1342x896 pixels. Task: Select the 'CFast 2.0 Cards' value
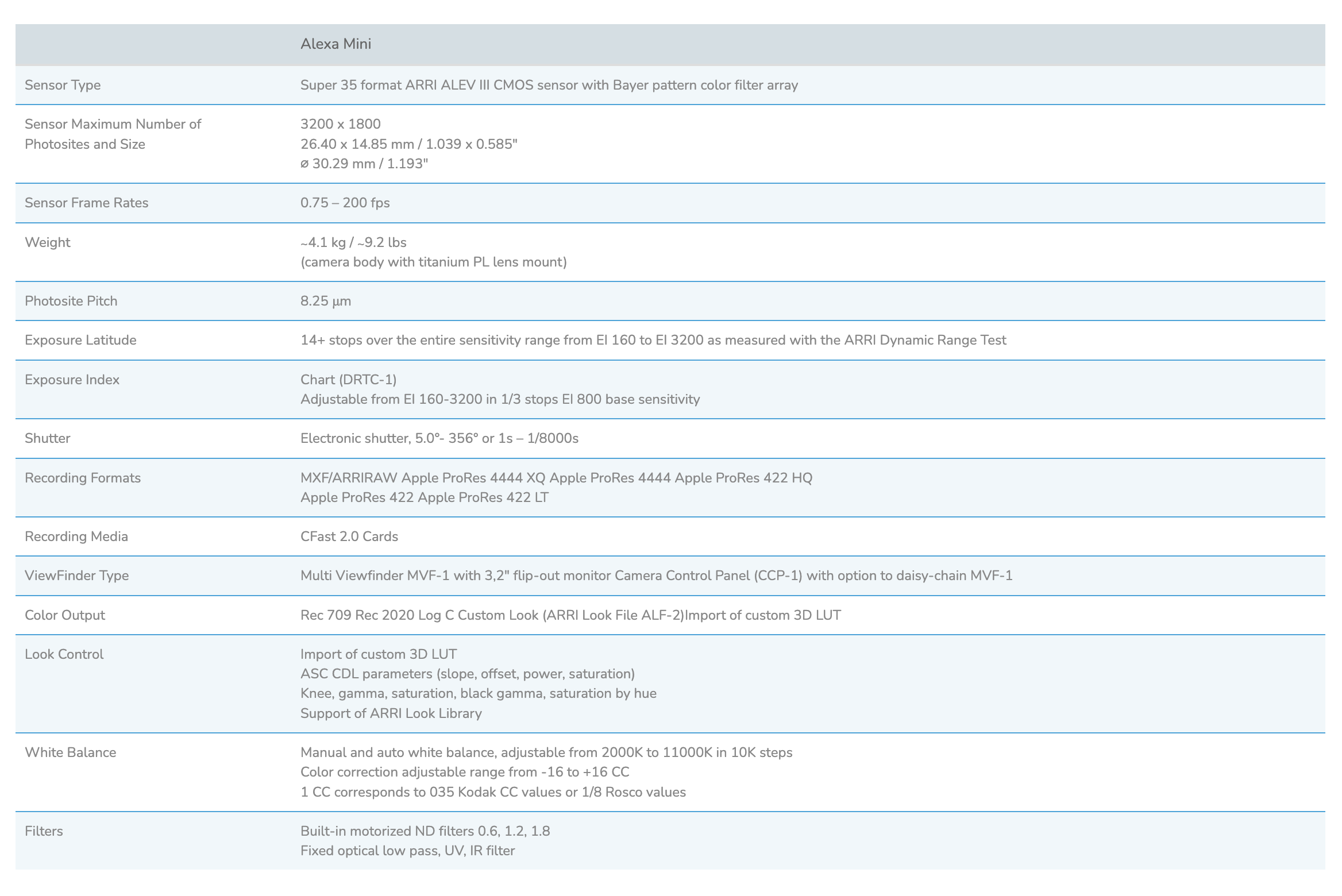click(349, 536)
